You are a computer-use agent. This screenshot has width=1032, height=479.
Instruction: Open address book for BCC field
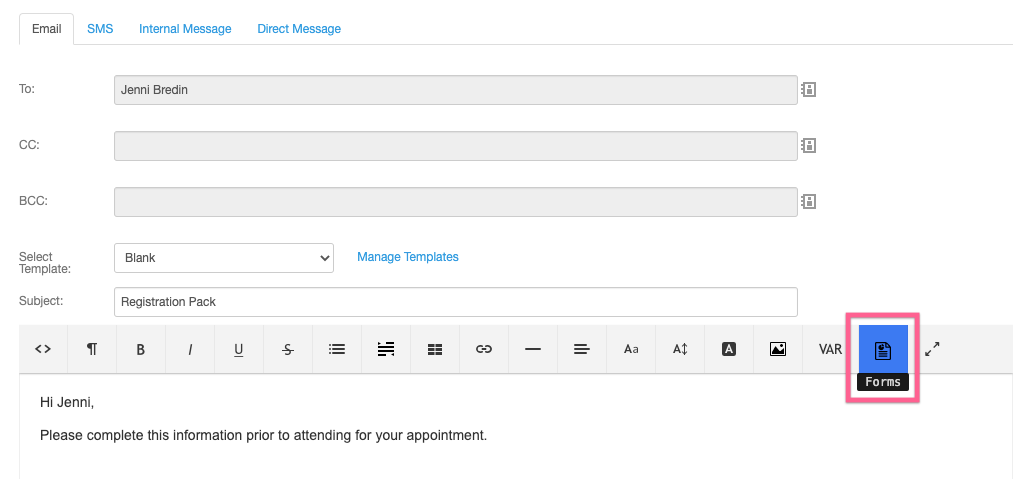pyautogui.click(x=809, y=202)
